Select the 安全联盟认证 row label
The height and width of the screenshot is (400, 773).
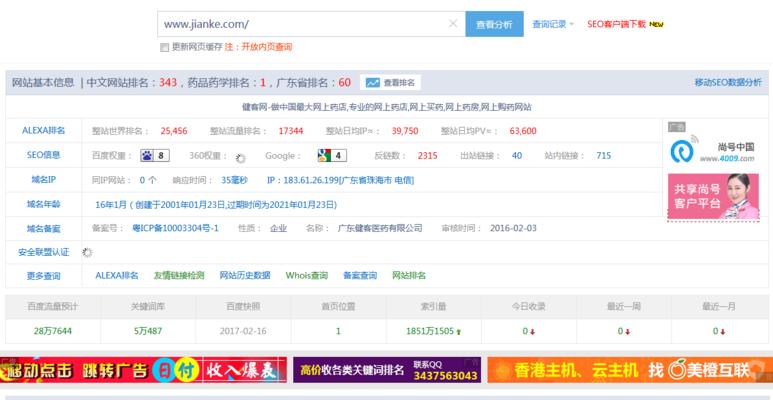point(43,253)
